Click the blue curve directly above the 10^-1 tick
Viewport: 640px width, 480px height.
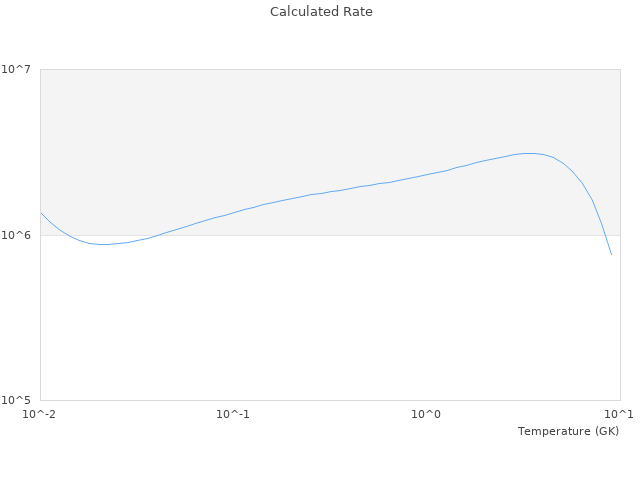tap(233, 212)
